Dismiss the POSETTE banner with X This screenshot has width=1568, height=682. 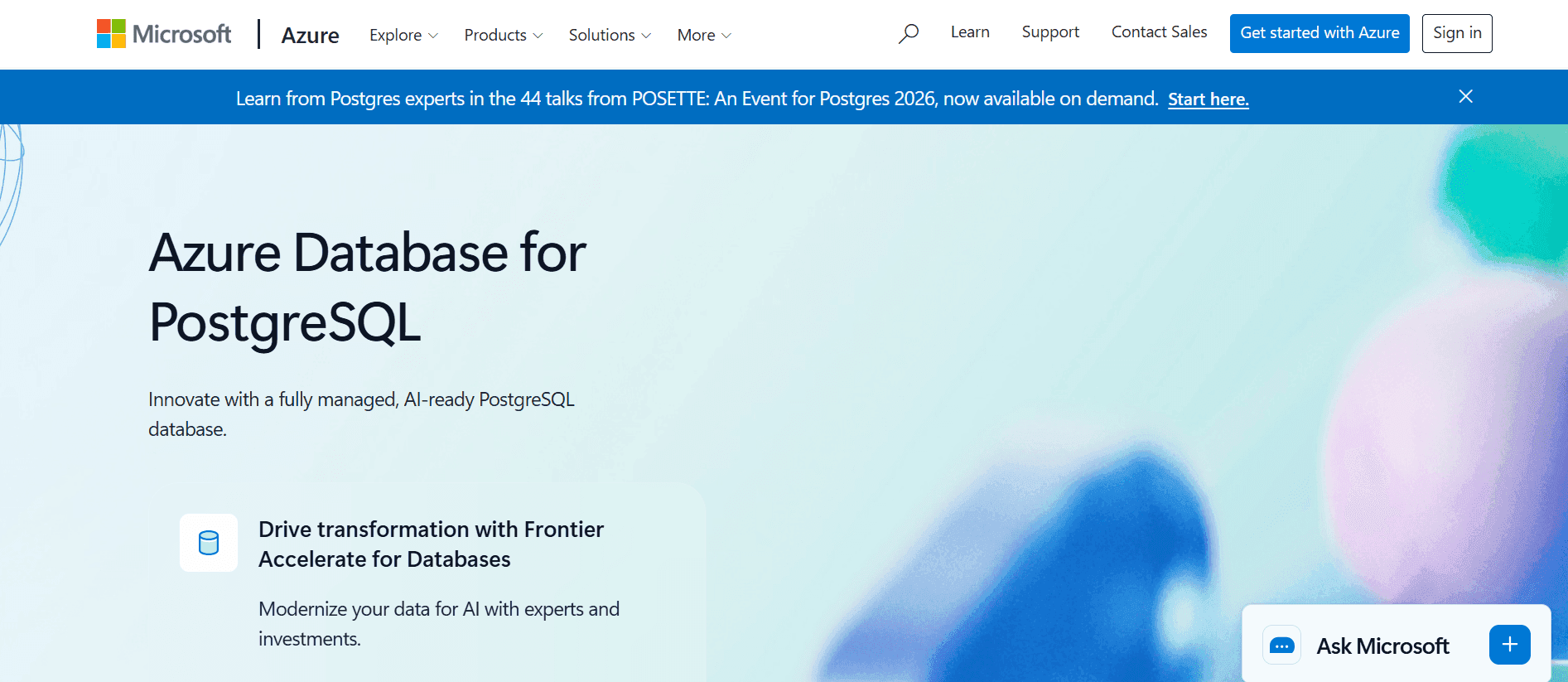pos(1465,96)
